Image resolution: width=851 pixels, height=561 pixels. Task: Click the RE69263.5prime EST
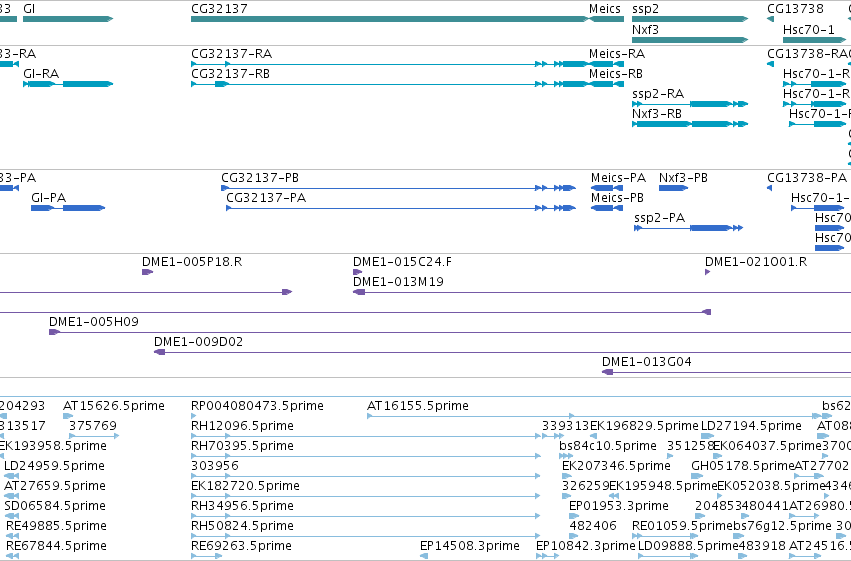tap(206, 556)
